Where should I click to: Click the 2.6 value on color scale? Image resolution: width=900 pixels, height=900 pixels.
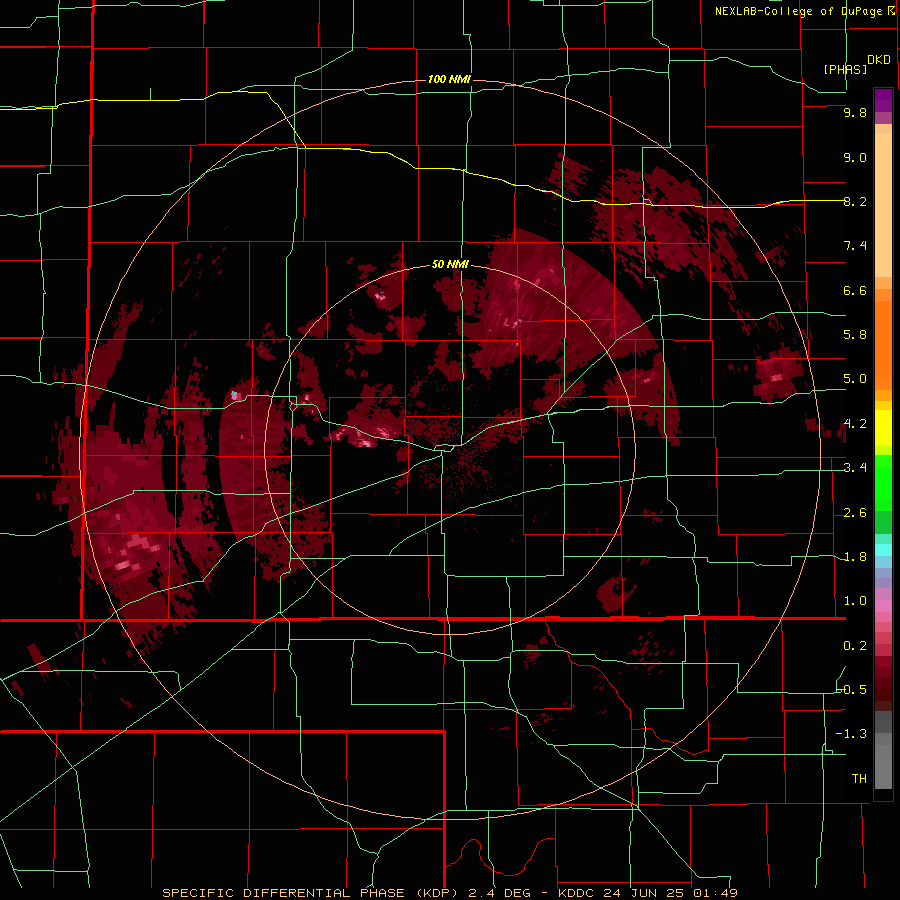click(x=855, y=513)
